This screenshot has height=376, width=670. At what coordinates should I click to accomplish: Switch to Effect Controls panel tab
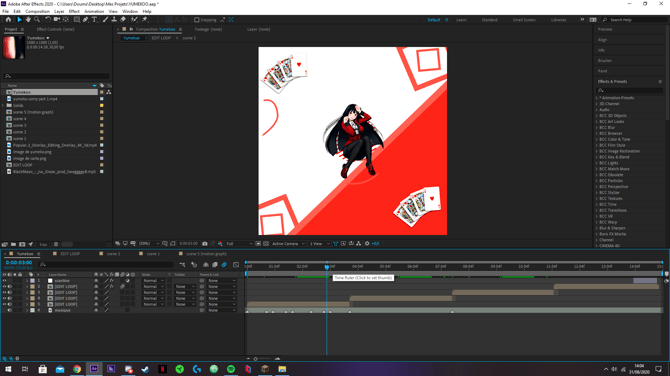point(56,29)
